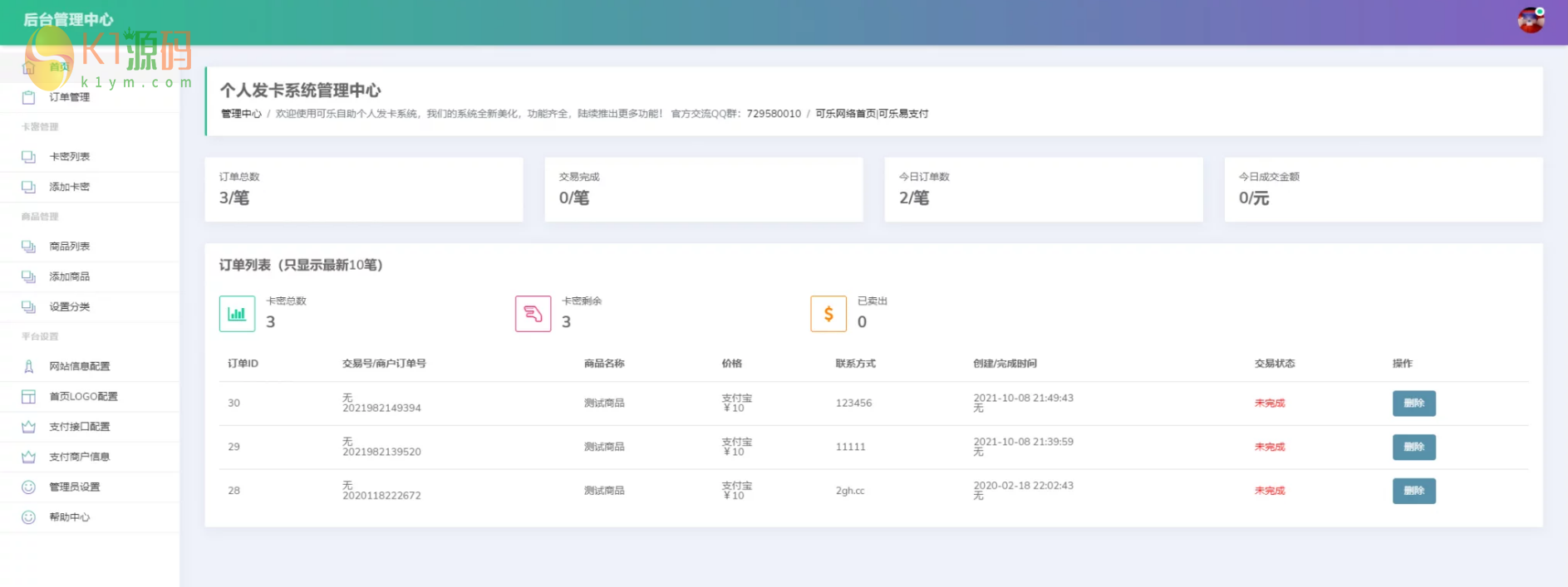Click the orange dollar sign 已卖出 icon
Image resolution: width=1568 pixels, height=587 pixels.
(x=828, y=314)
